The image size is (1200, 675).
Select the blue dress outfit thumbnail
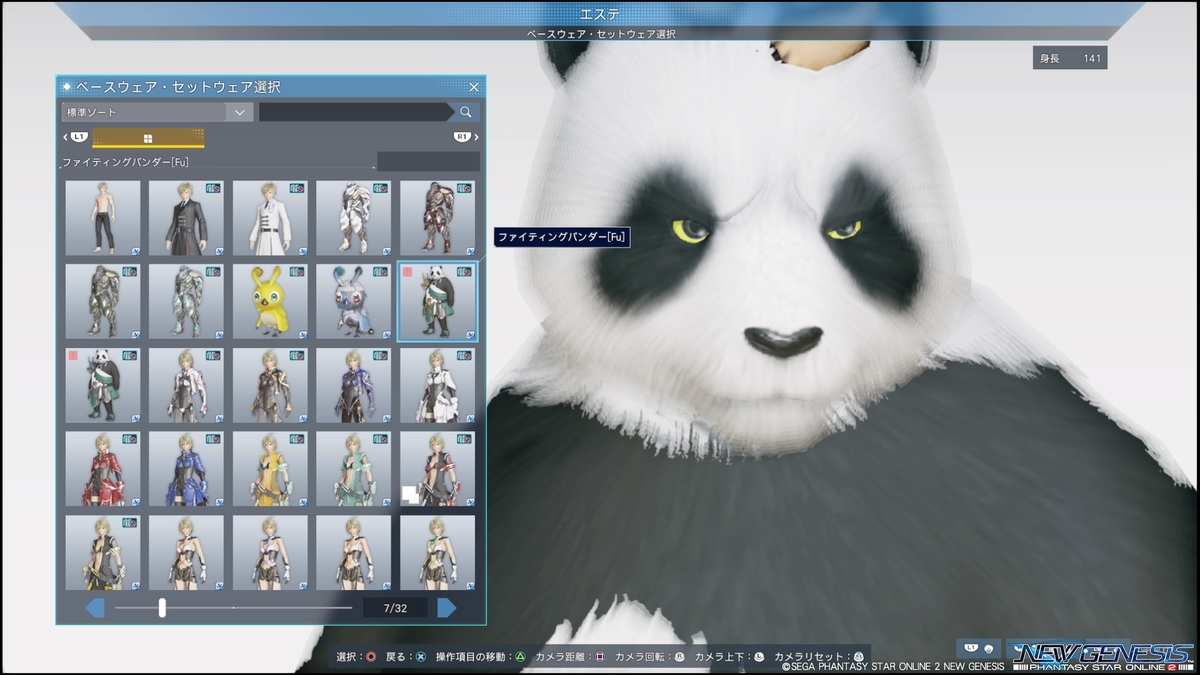187,469
